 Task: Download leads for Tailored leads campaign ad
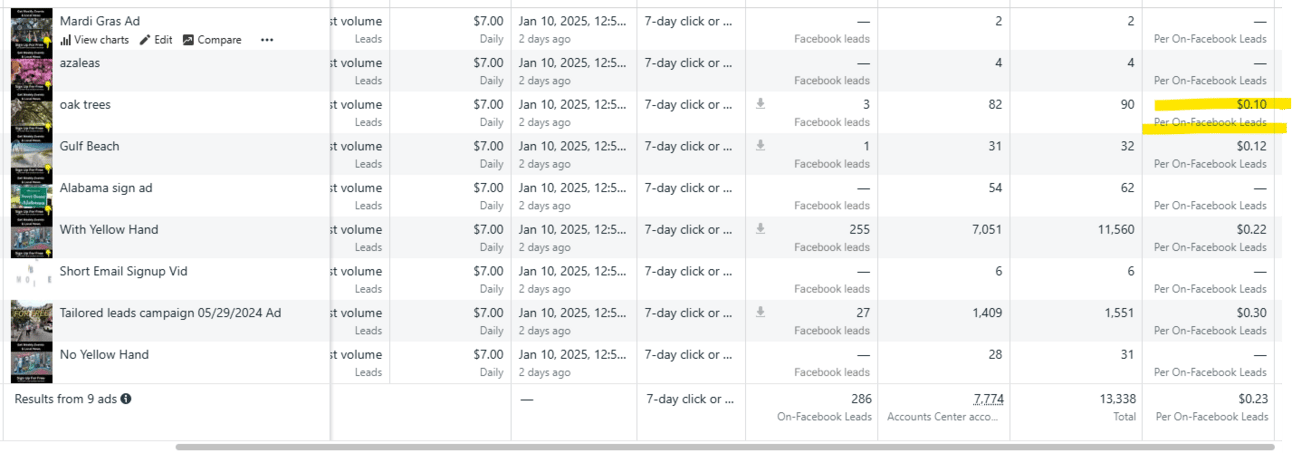coord(760,312)
